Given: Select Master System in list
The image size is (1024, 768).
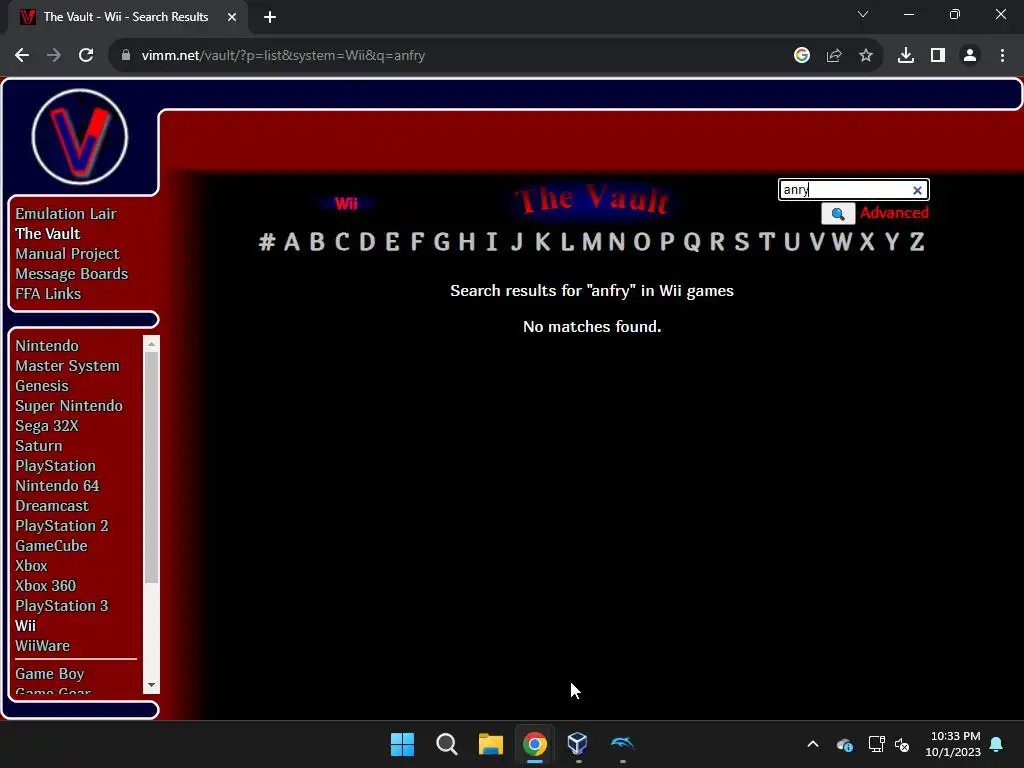Looking at the screenshot, I should point(67,366).
